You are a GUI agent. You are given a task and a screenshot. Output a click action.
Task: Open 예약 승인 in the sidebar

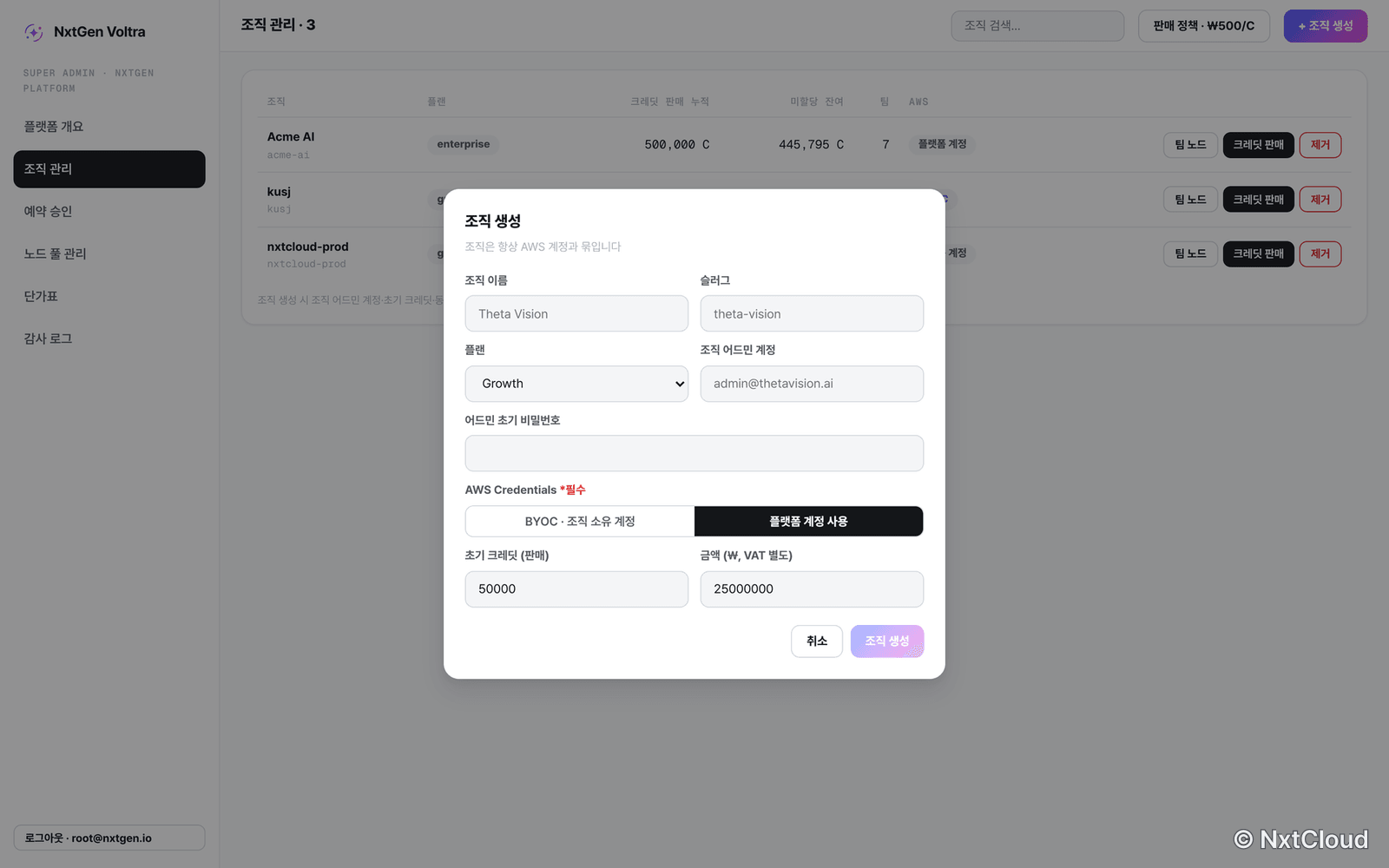tap(109, 212)
